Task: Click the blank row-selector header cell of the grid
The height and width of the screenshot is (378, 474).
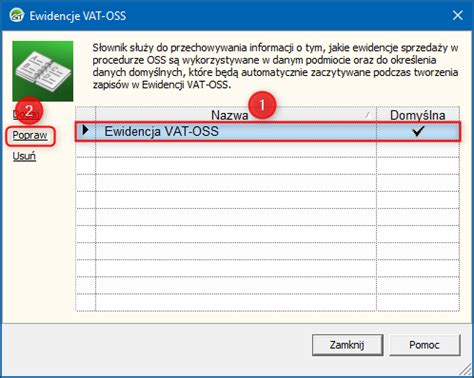Action: [x=86, y=115]
